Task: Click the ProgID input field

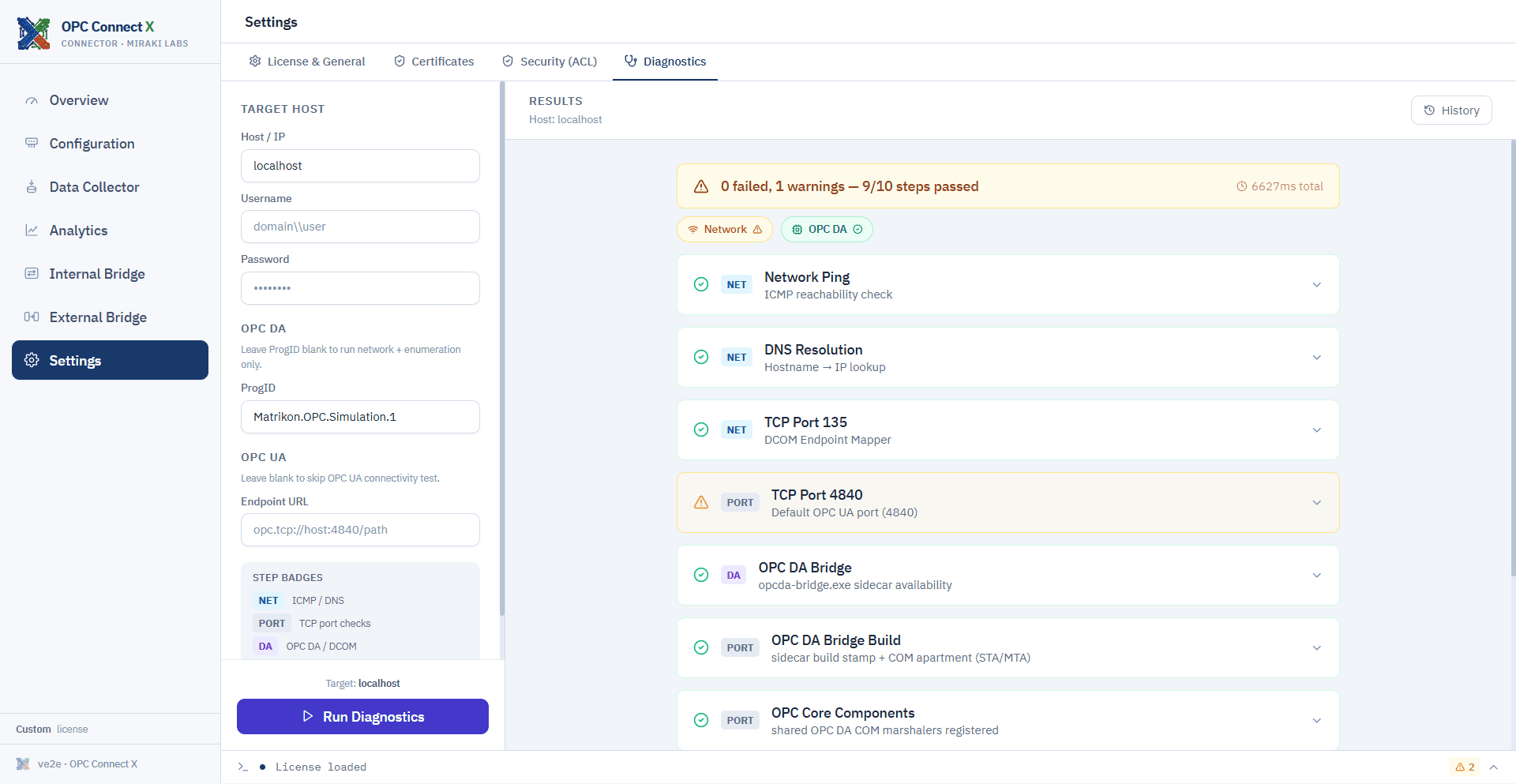Action: click(x=360, y=417)
